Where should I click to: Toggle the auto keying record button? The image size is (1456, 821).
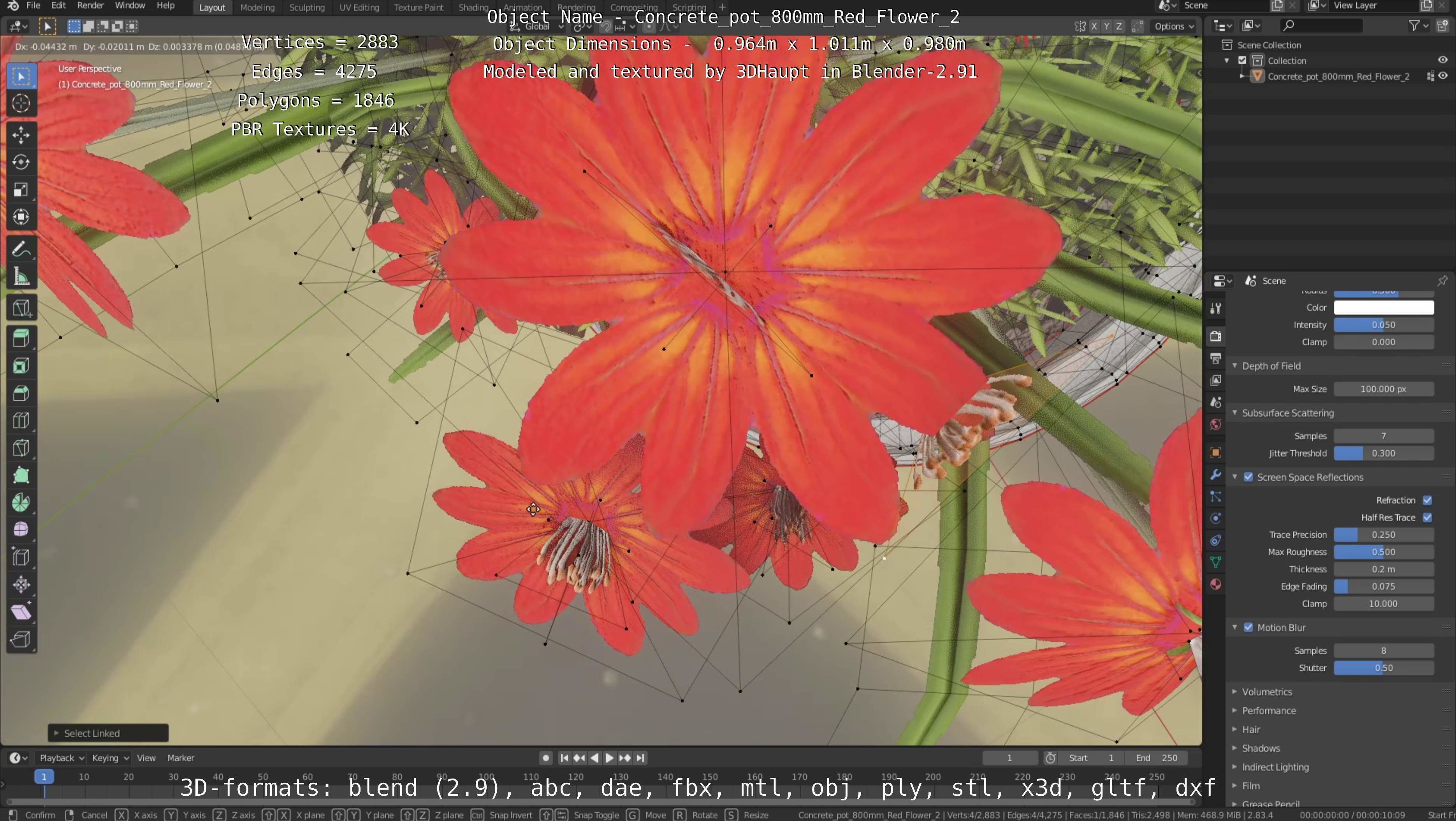[x=545, y=758]
